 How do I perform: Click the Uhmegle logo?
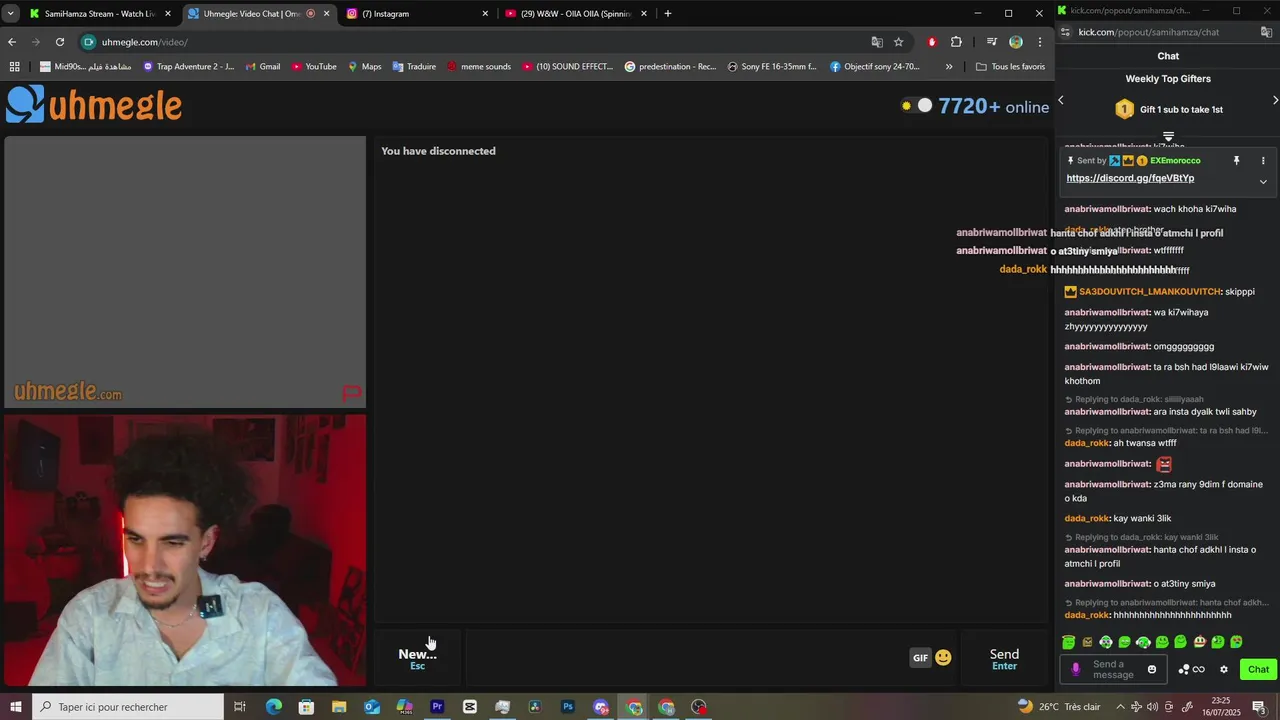94,104
